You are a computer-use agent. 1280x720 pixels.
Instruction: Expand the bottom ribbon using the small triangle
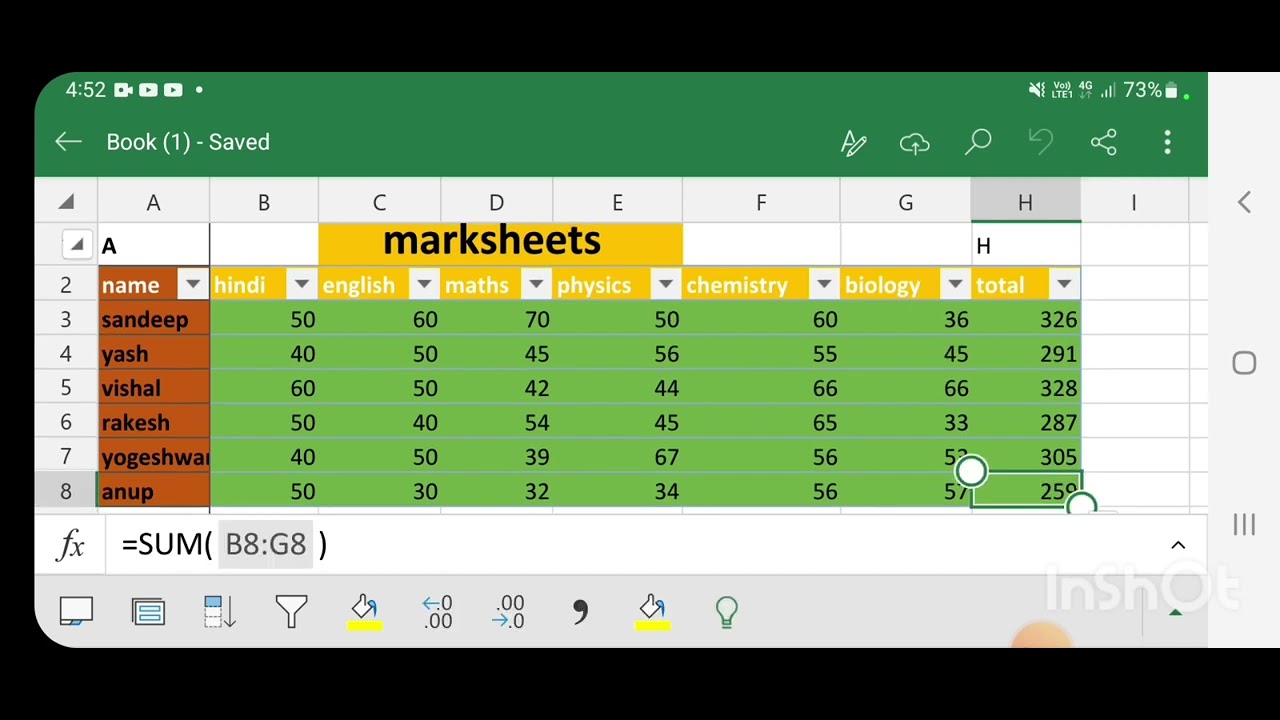pyautogui.click(x=1176, y=611)
